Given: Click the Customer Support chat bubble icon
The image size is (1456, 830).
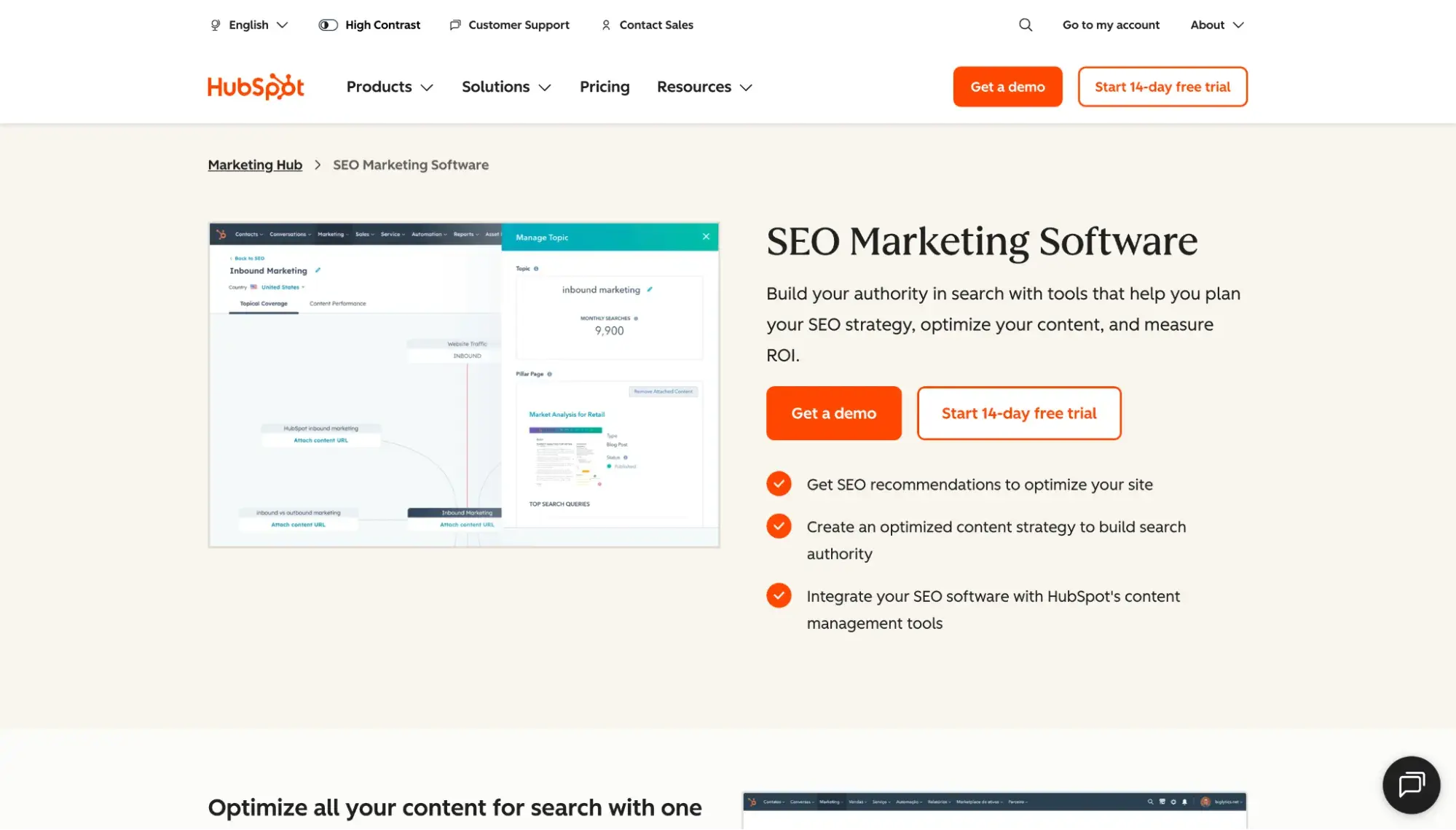Looking at the screenshot, I should [x=455, y=25].
